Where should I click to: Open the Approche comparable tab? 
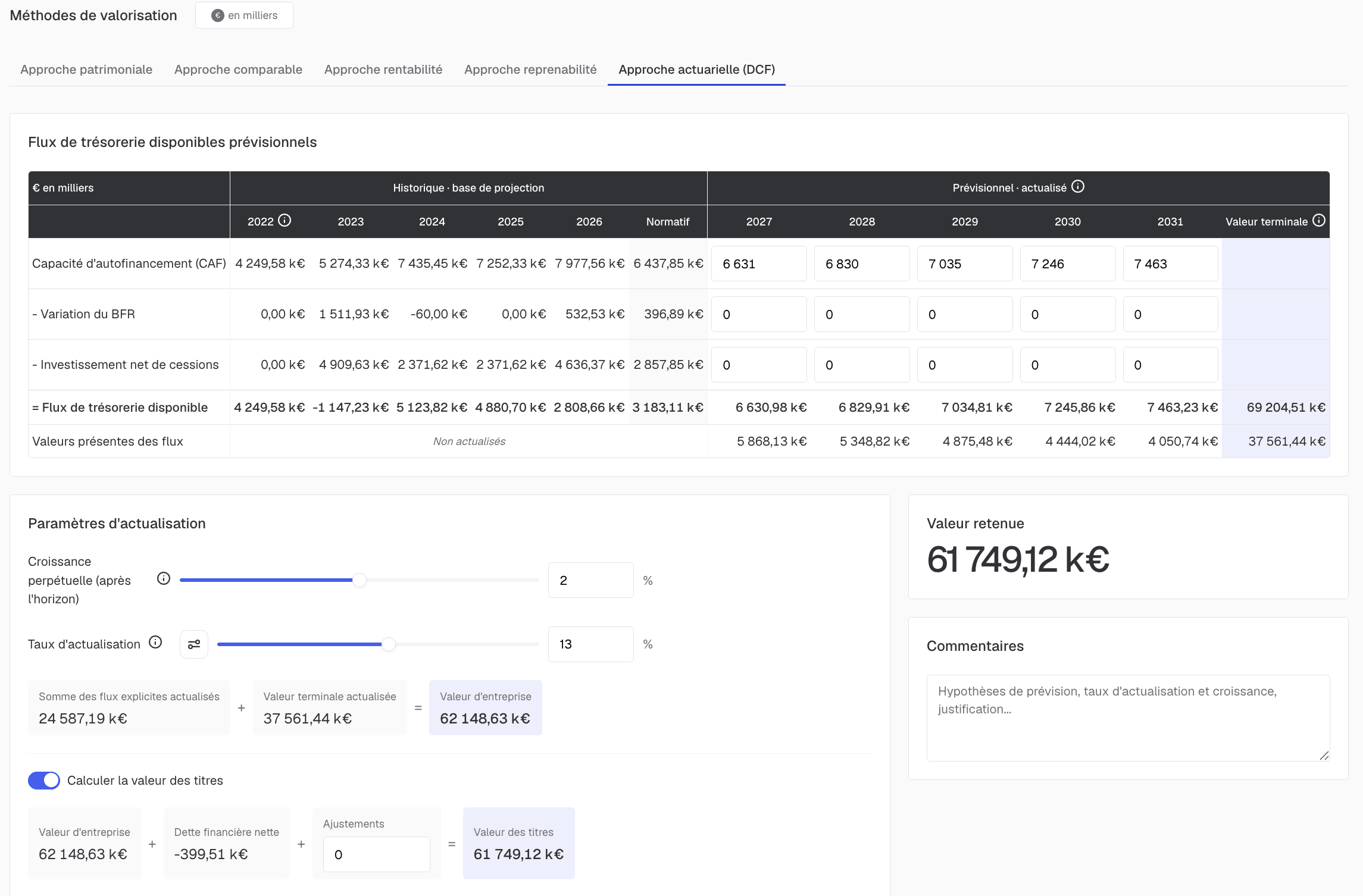(x=238, y=70)
